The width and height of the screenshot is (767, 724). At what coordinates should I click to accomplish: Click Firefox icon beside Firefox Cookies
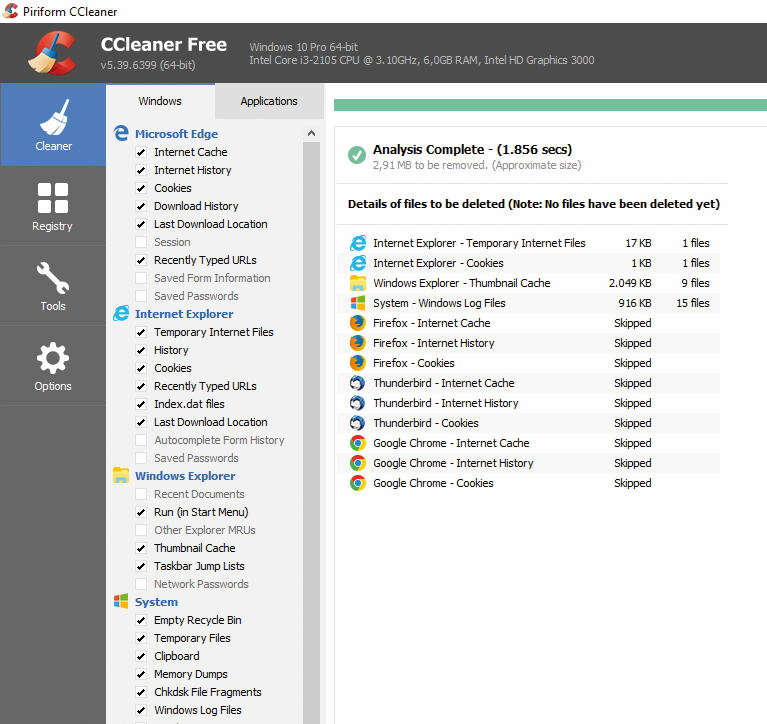pos(358,363)
